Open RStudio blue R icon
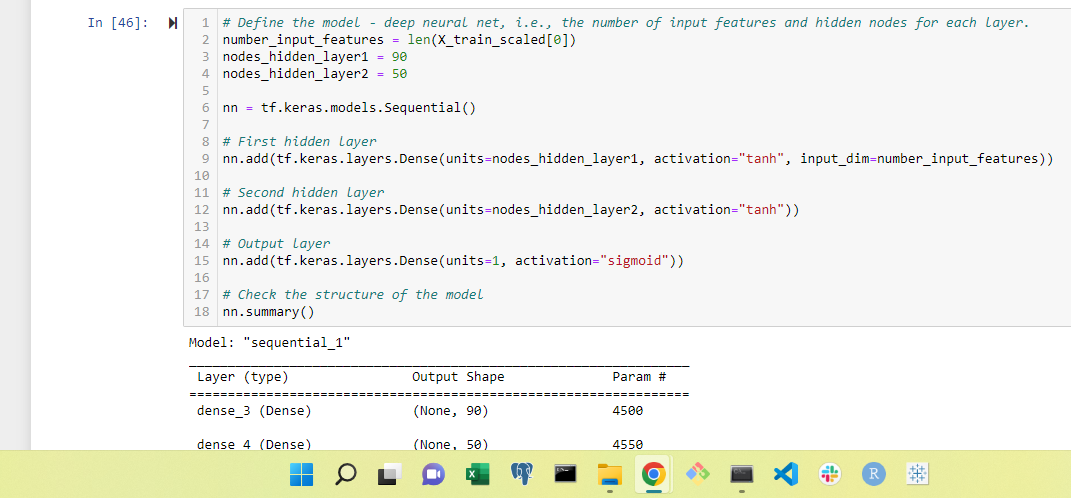Screen dimensions: 1071x498 874,473
